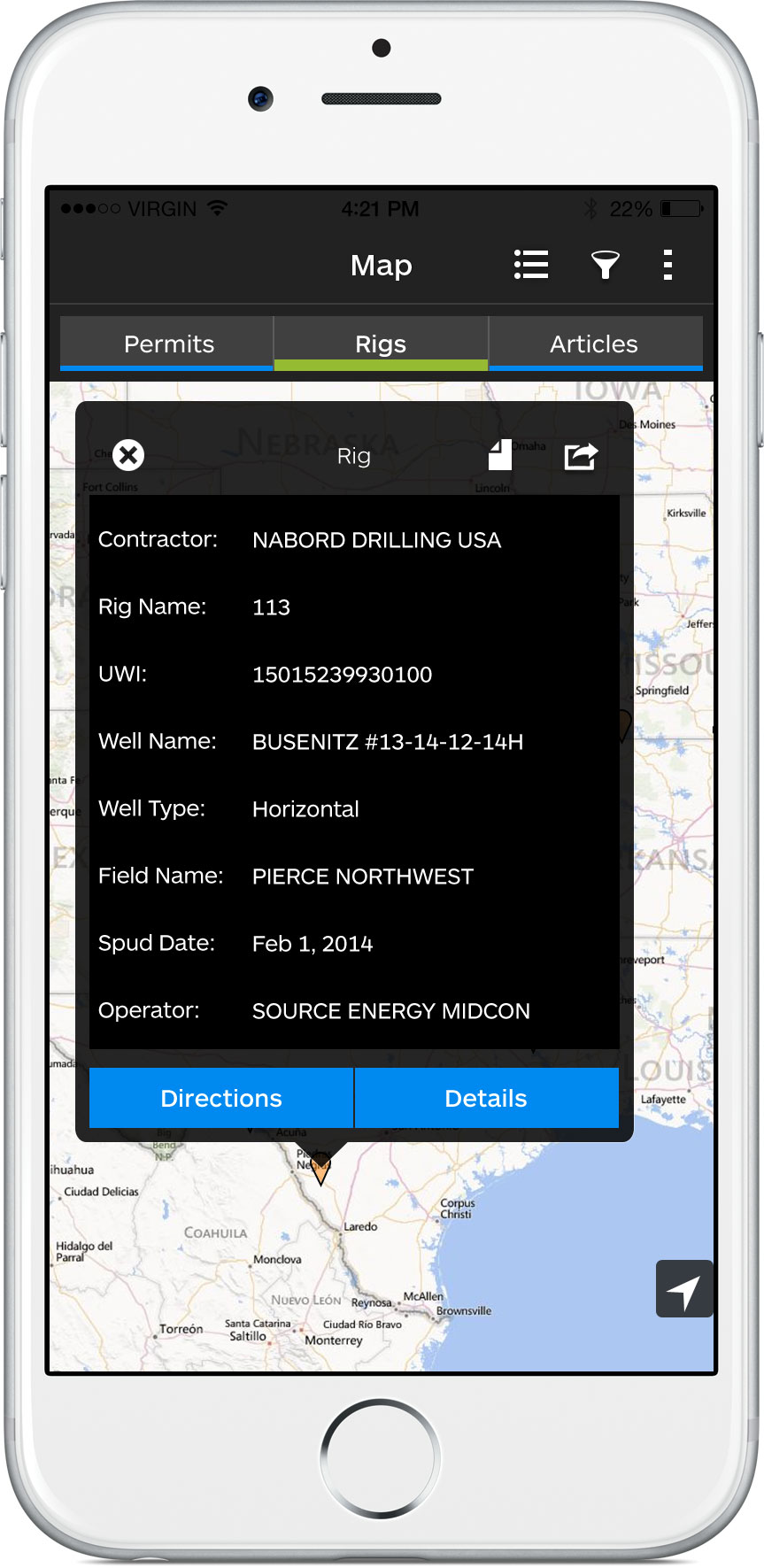Select field name PIERCE NORTHWEST
The height and width of the screenshot is (1568, 764).
[x=363, y=877]
